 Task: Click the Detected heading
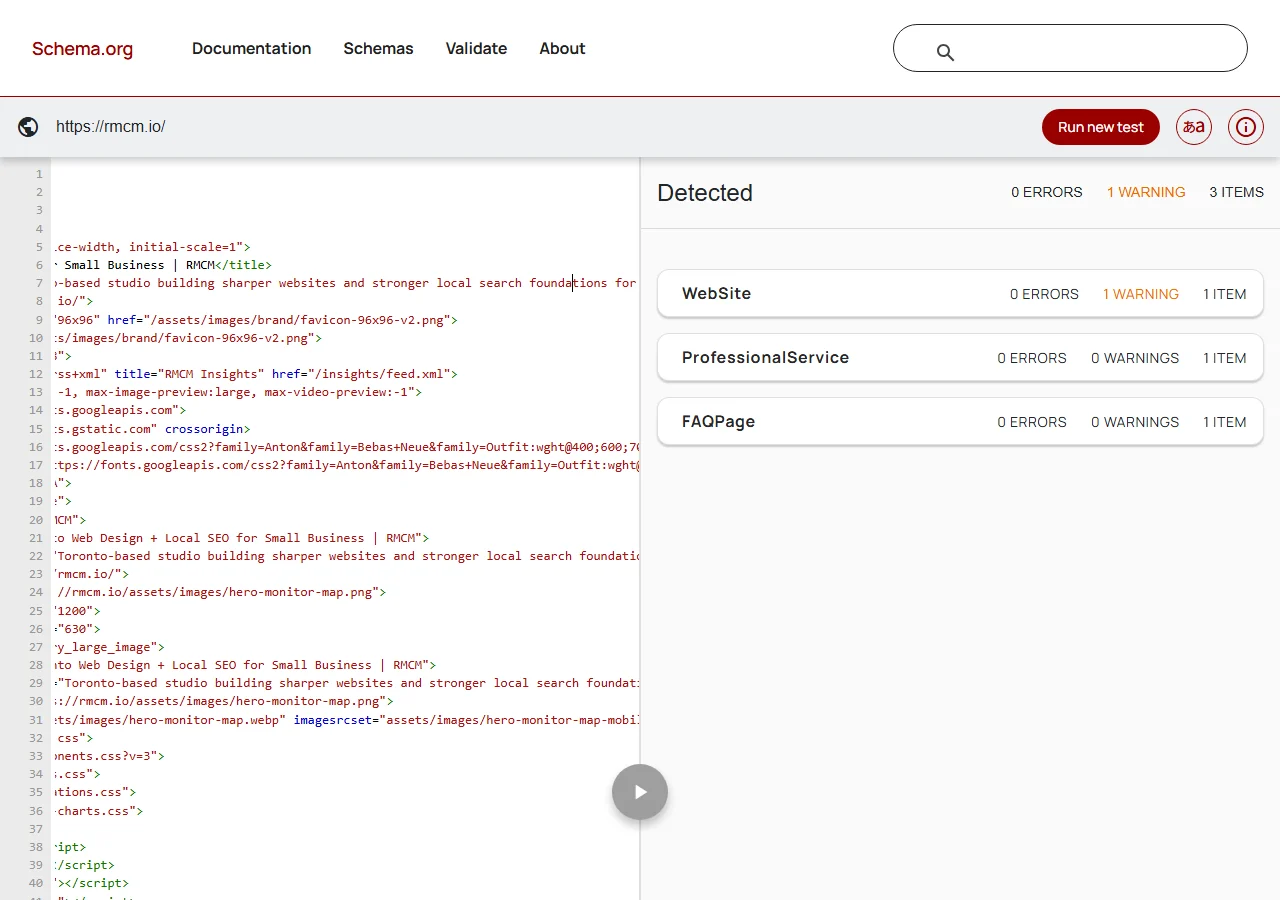[x=705, y=193]
